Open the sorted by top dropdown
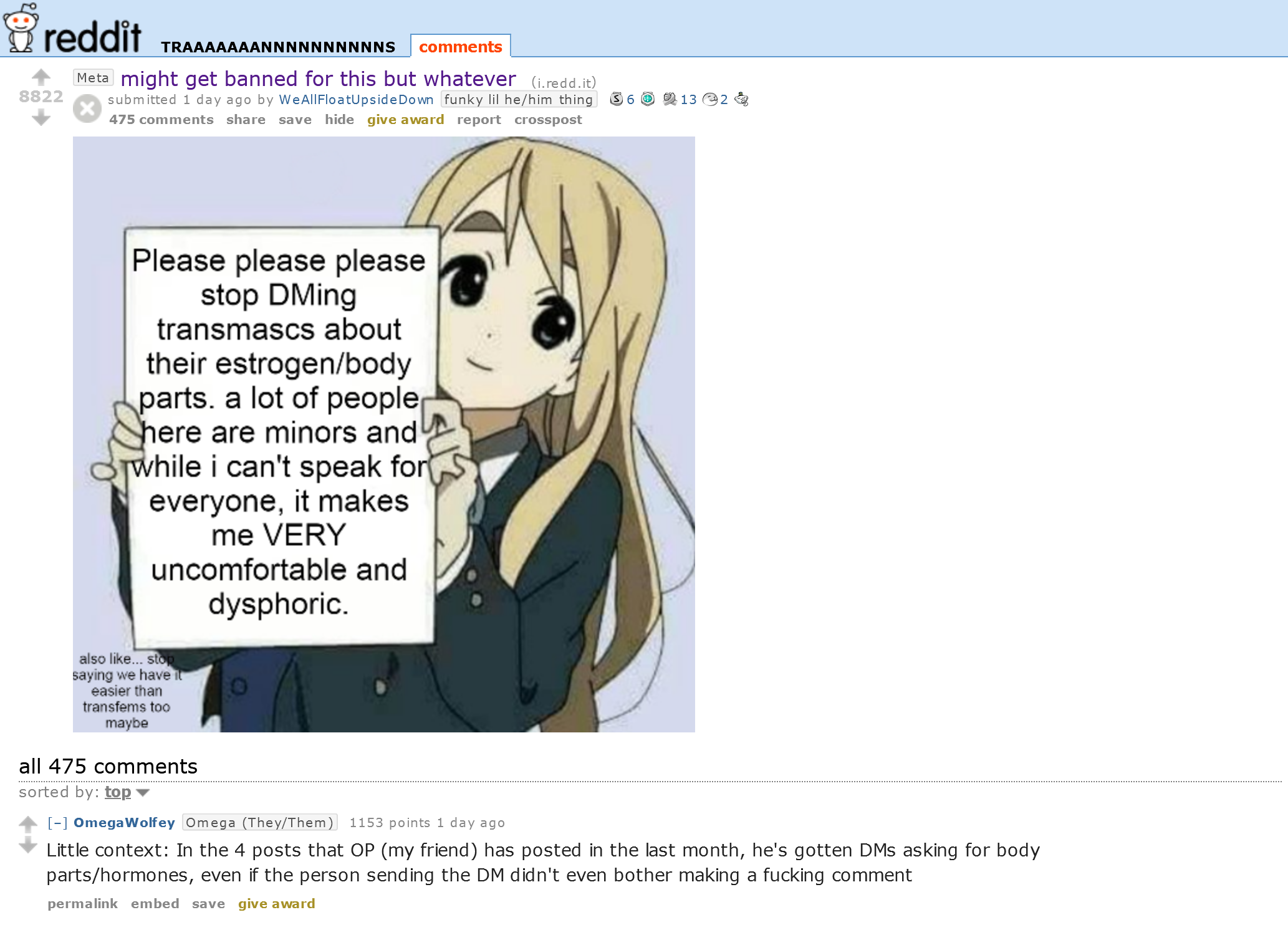Image resolution: width=1288 pixels, height=925 pixels. 118,792
